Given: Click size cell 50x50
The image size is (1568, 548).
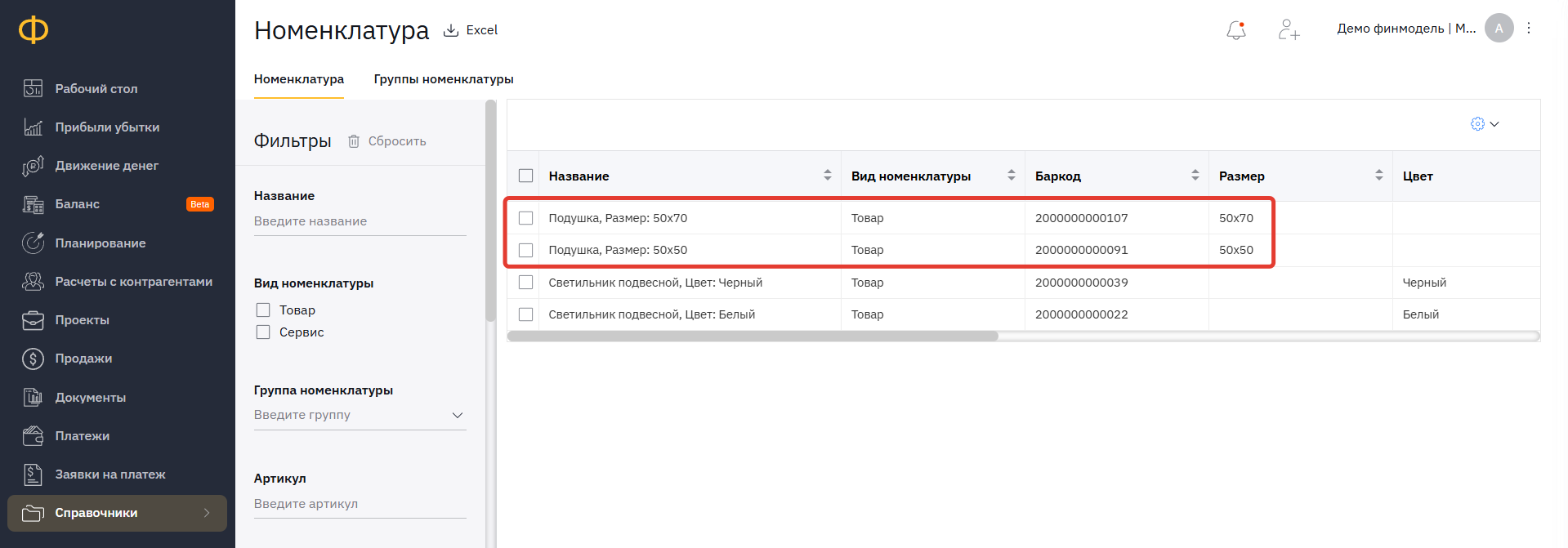Looking at the screenshot, I should tap(1236, 250).
